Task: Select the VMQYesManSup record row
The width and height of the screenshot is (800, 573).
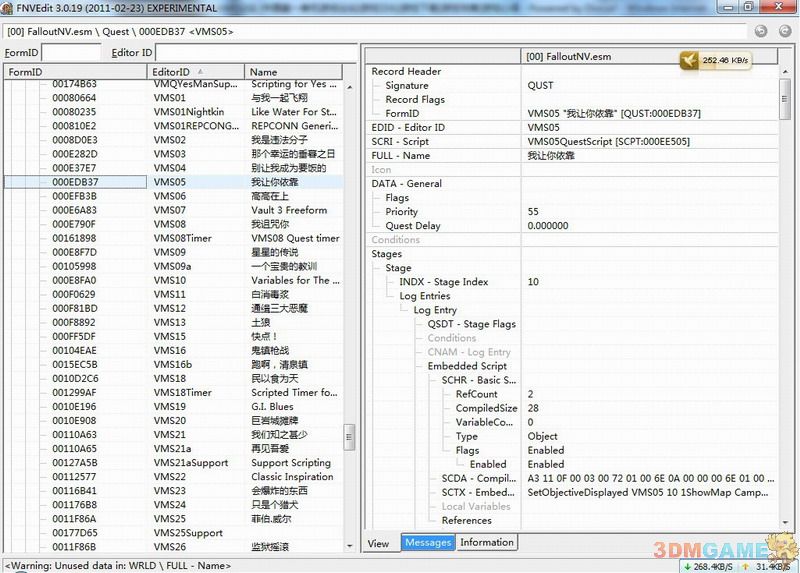Action: coord(173,84)
